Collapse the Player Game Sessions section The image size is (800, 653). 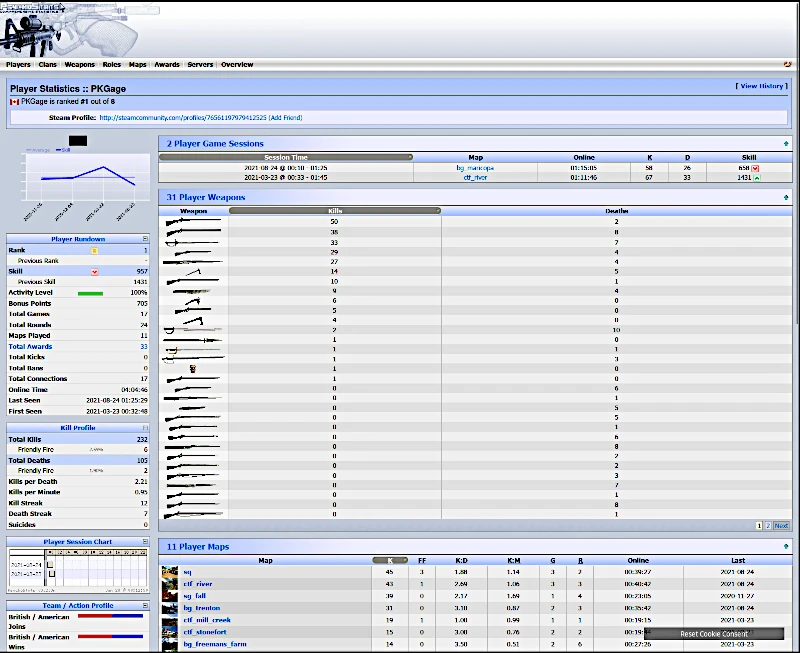(786, 144)
